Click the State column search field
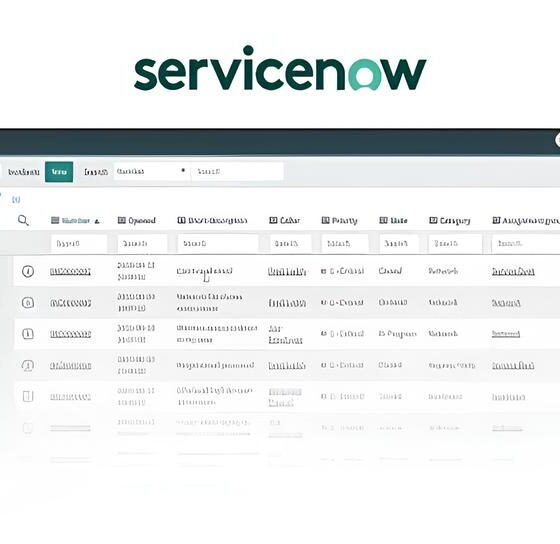The height and width of the screenshot is (544, 560). pyautogui.click(x=399, y=244)
